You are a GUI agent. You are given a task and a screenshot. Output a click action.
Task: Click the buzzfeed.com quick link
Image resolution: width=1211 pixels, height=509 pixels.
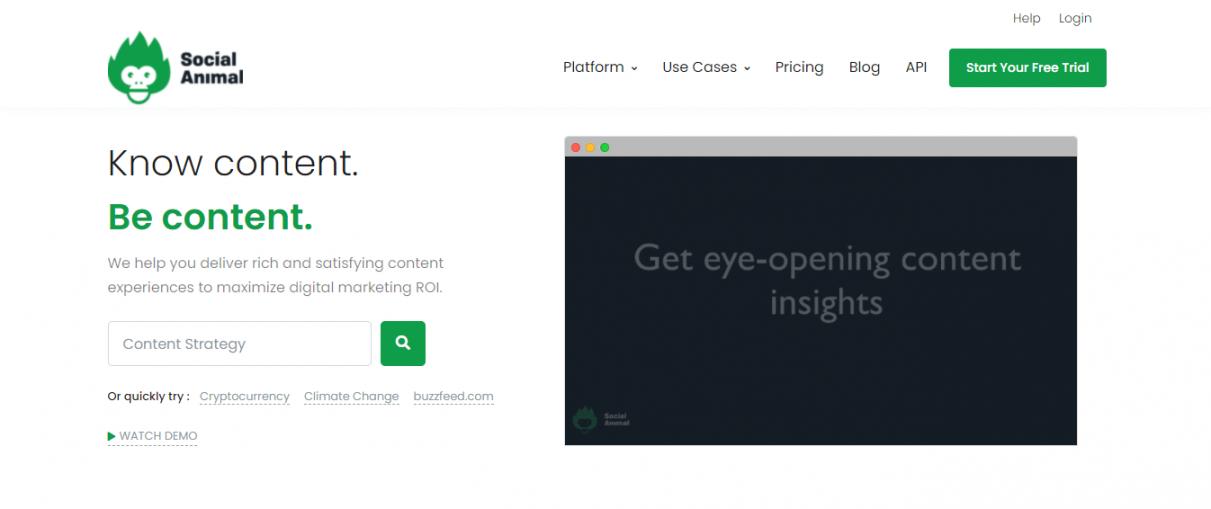[453, 397]
